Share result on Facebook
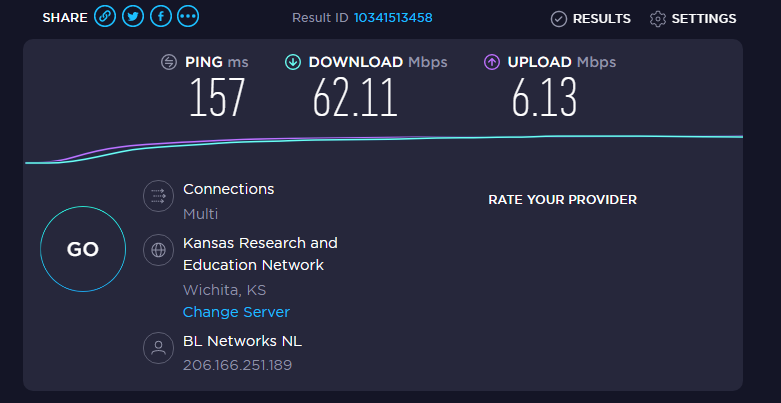This screenshot has height=403, width=781. (160, 17)
